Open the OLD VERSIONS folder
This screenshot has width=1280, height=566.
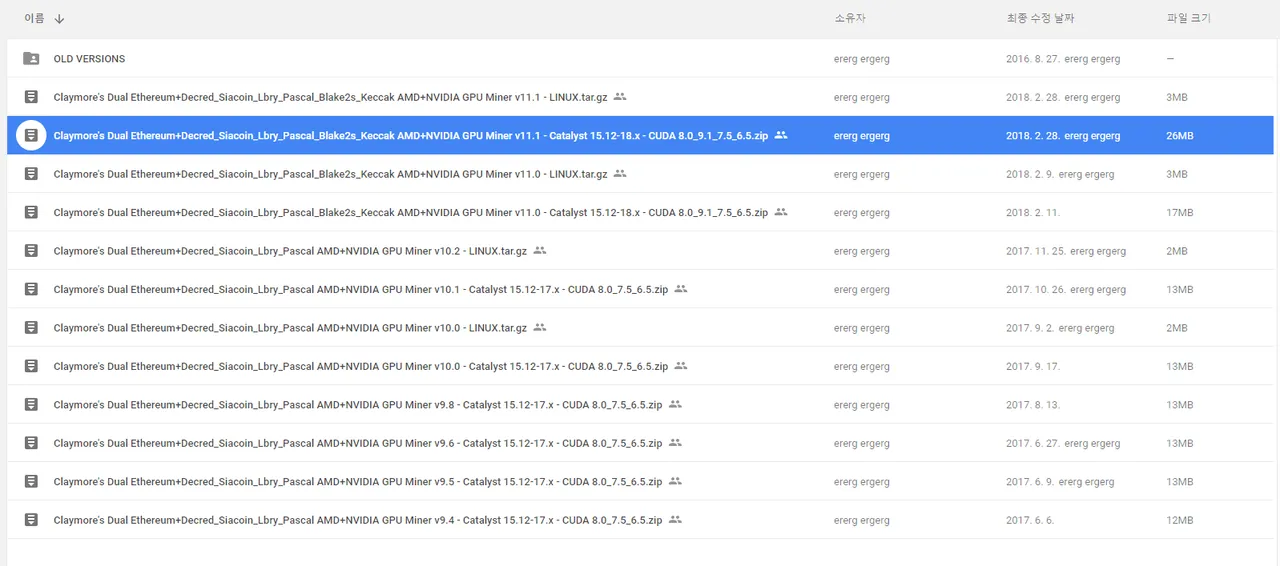point(89,59)
